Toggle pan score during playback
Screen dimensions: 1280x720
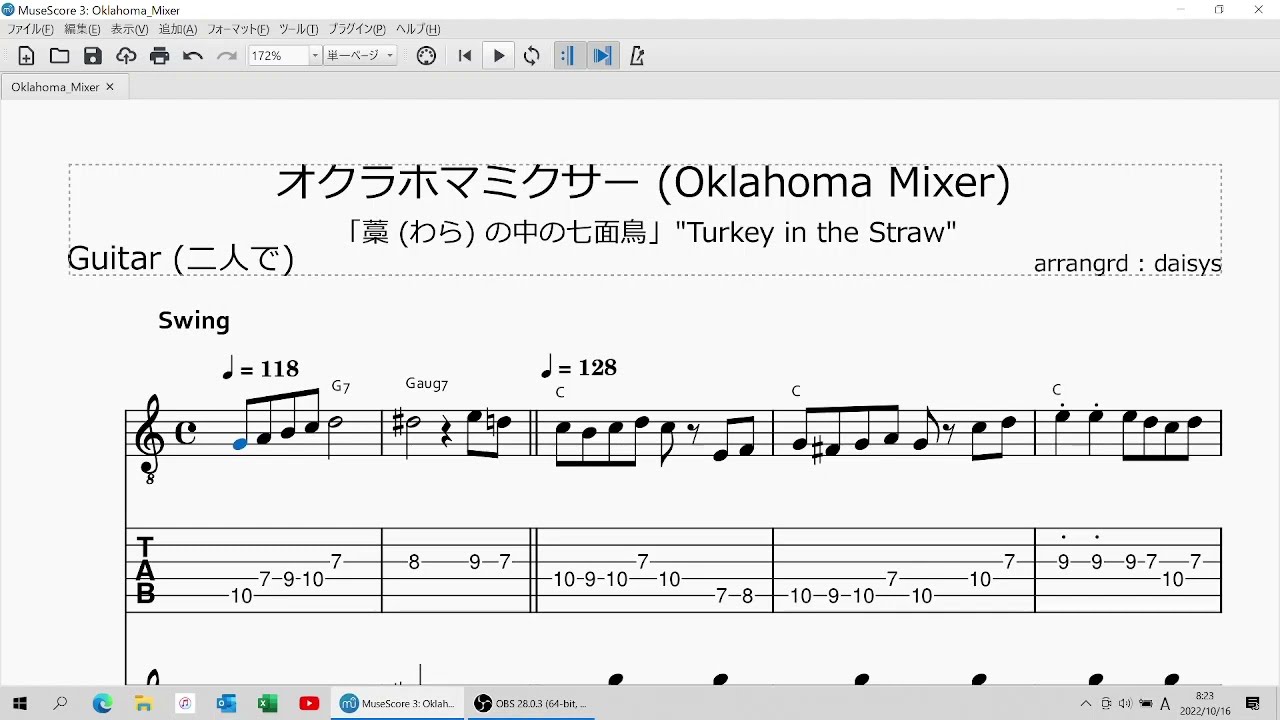point(602,56)
